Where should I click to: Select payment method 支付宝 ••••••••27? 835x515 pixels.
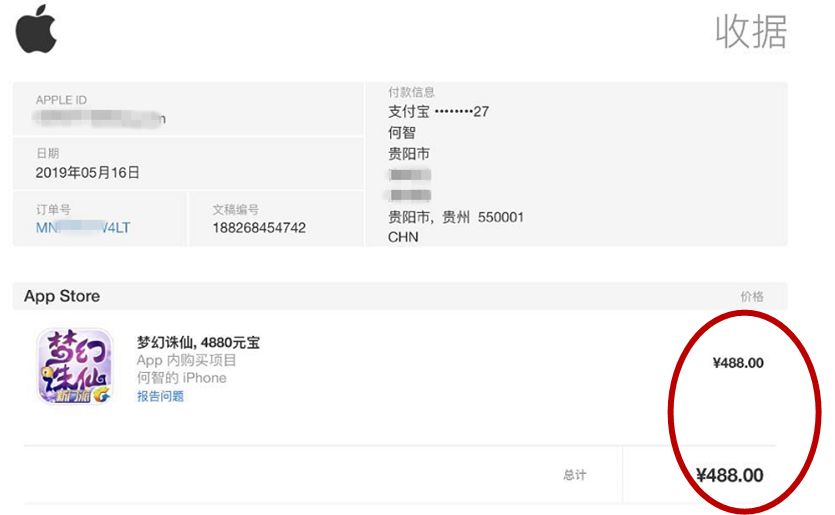(x=438, y=112)
